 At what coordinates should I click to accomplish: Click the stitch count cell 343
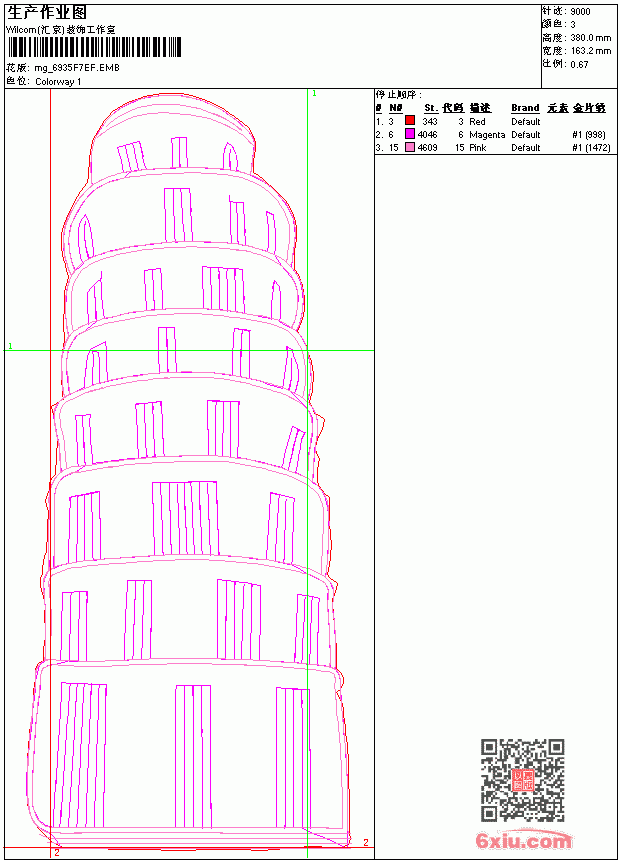click(430, 121)
